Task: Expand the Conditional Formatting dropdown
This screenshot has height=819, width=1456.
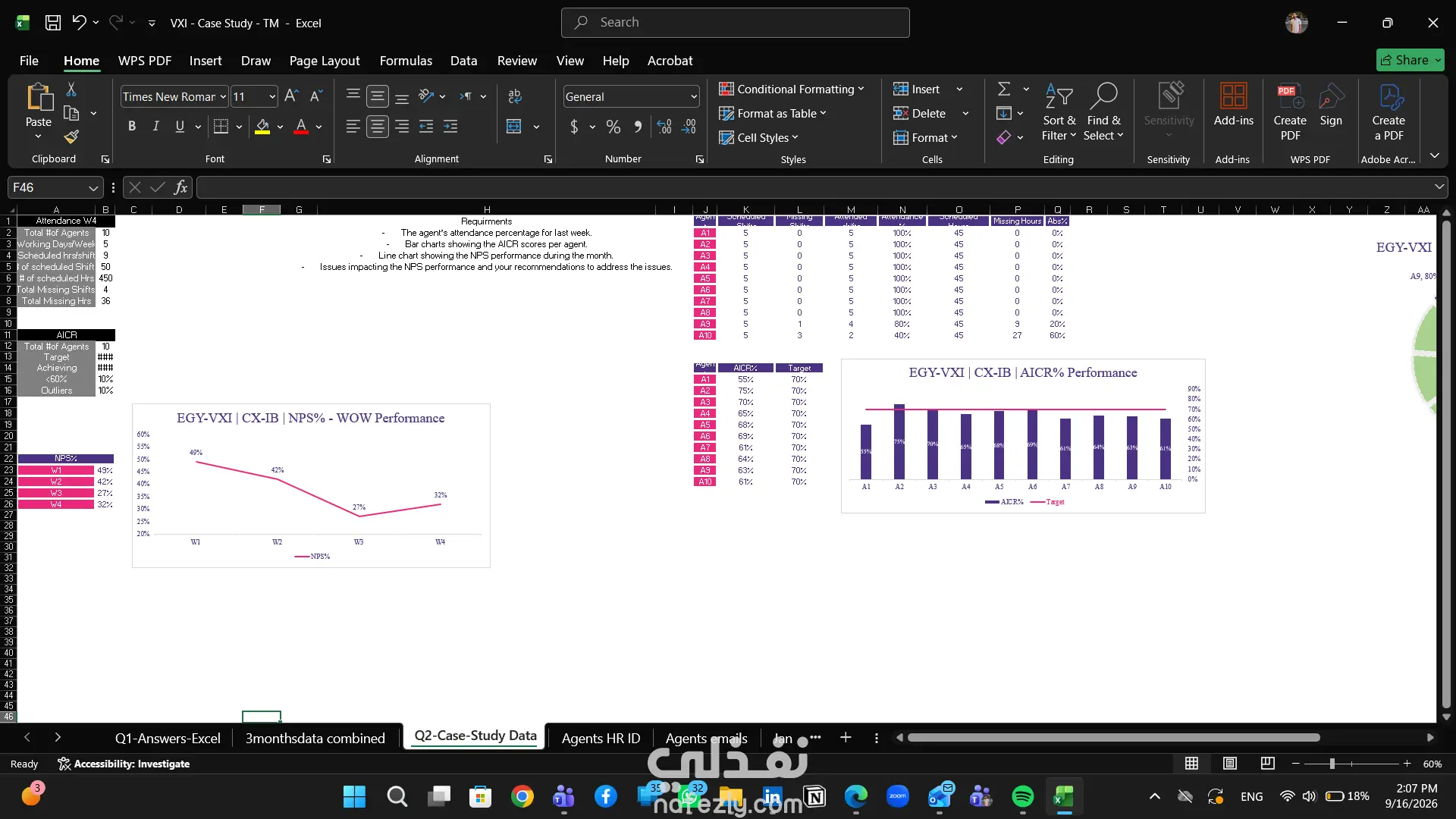Action: pyautogui.click(x=792, y=89)
